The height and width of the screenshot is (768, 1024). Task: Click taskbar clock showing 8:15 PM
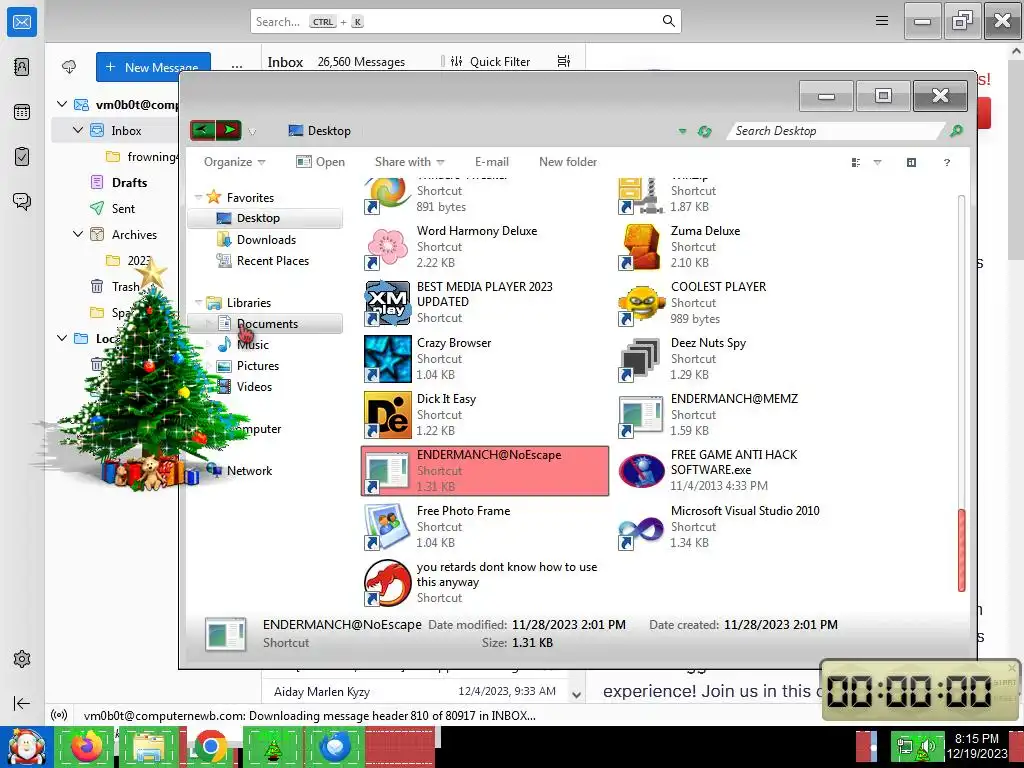pos(977,746)
